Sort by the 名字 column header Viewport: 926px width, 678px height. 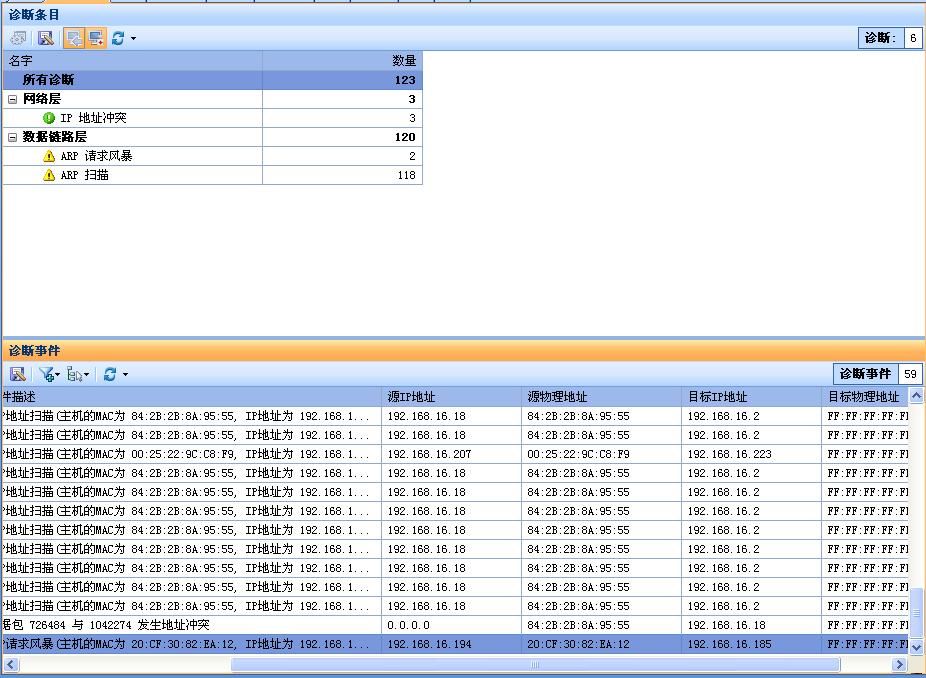click(132, 60)
